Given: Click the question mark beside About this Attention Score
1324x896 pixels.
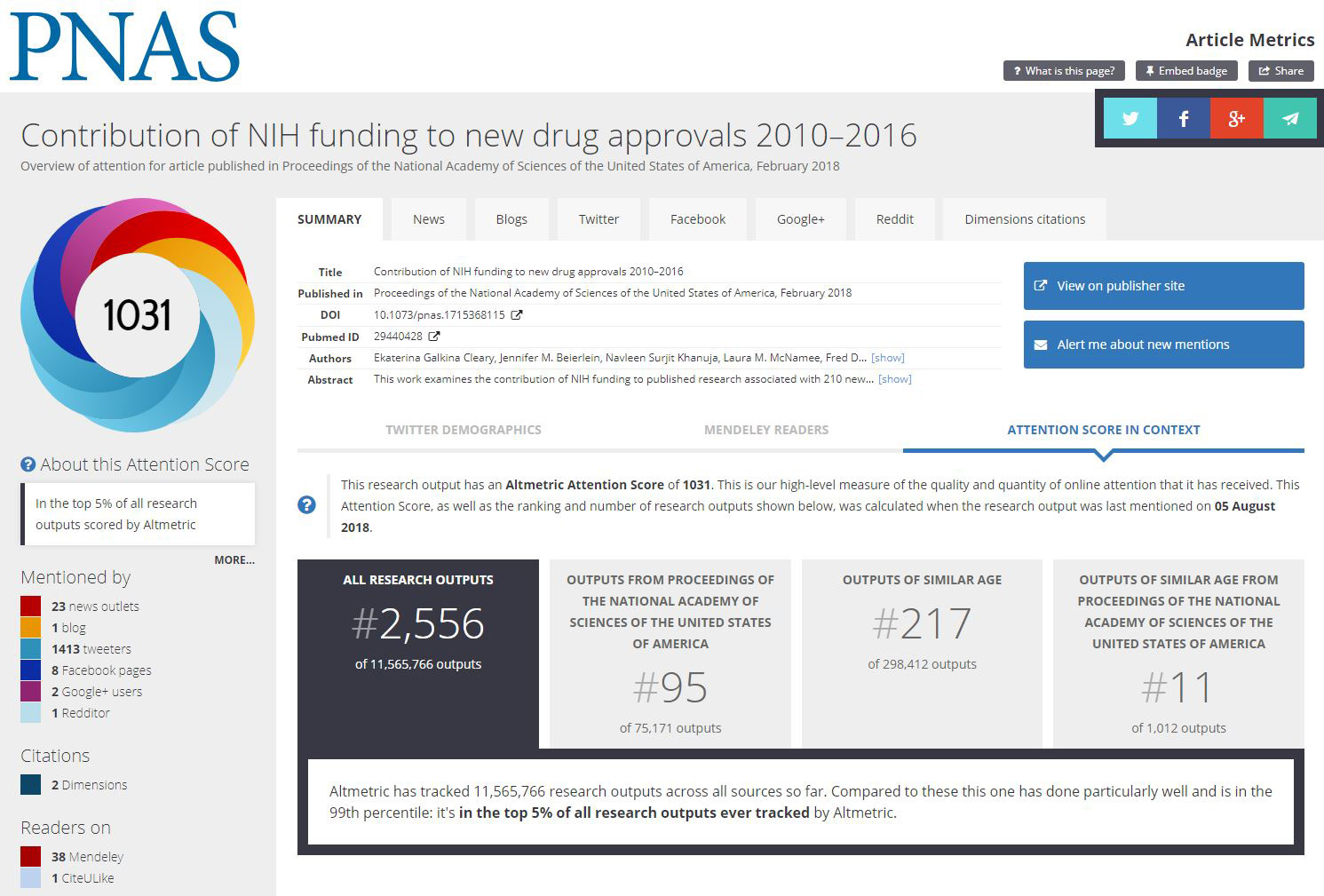Looking at the screenshot, I should pyautogui.click(x=28, y=464).
